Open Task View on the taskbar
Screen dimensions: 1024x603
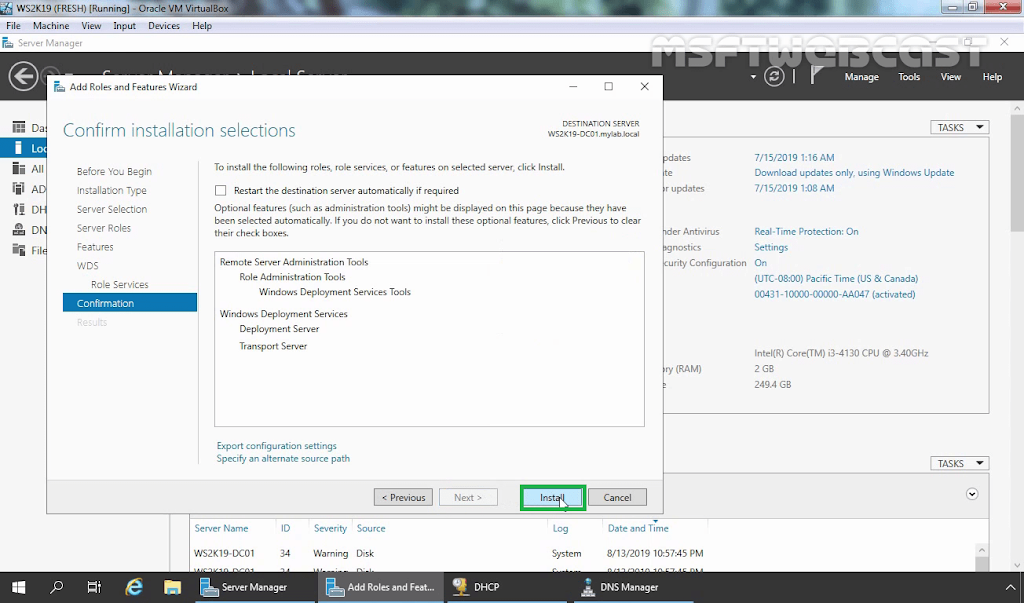click(95, 587)
